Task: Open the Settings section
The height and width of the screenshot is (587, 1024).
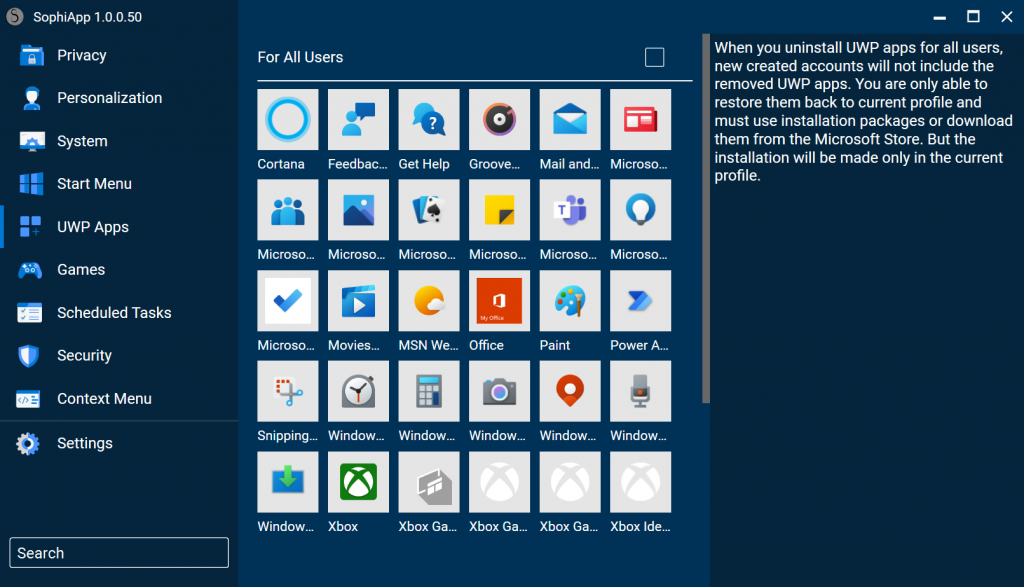Action: [85, 443]
